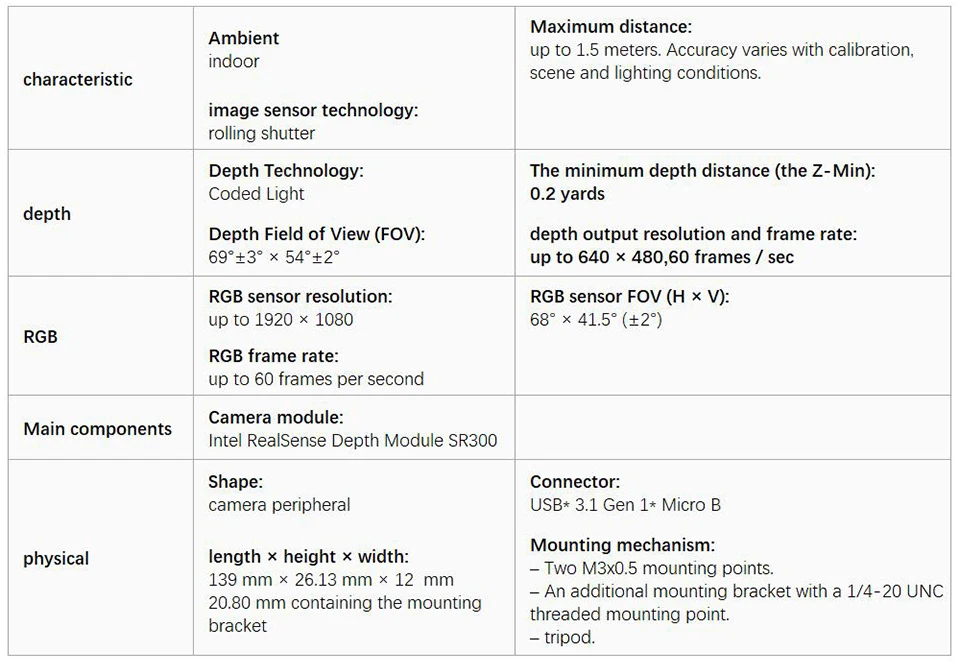Click the 'characteristic' row header cell
The height and width of the screenshot is (670, 960).
(78, 80)
